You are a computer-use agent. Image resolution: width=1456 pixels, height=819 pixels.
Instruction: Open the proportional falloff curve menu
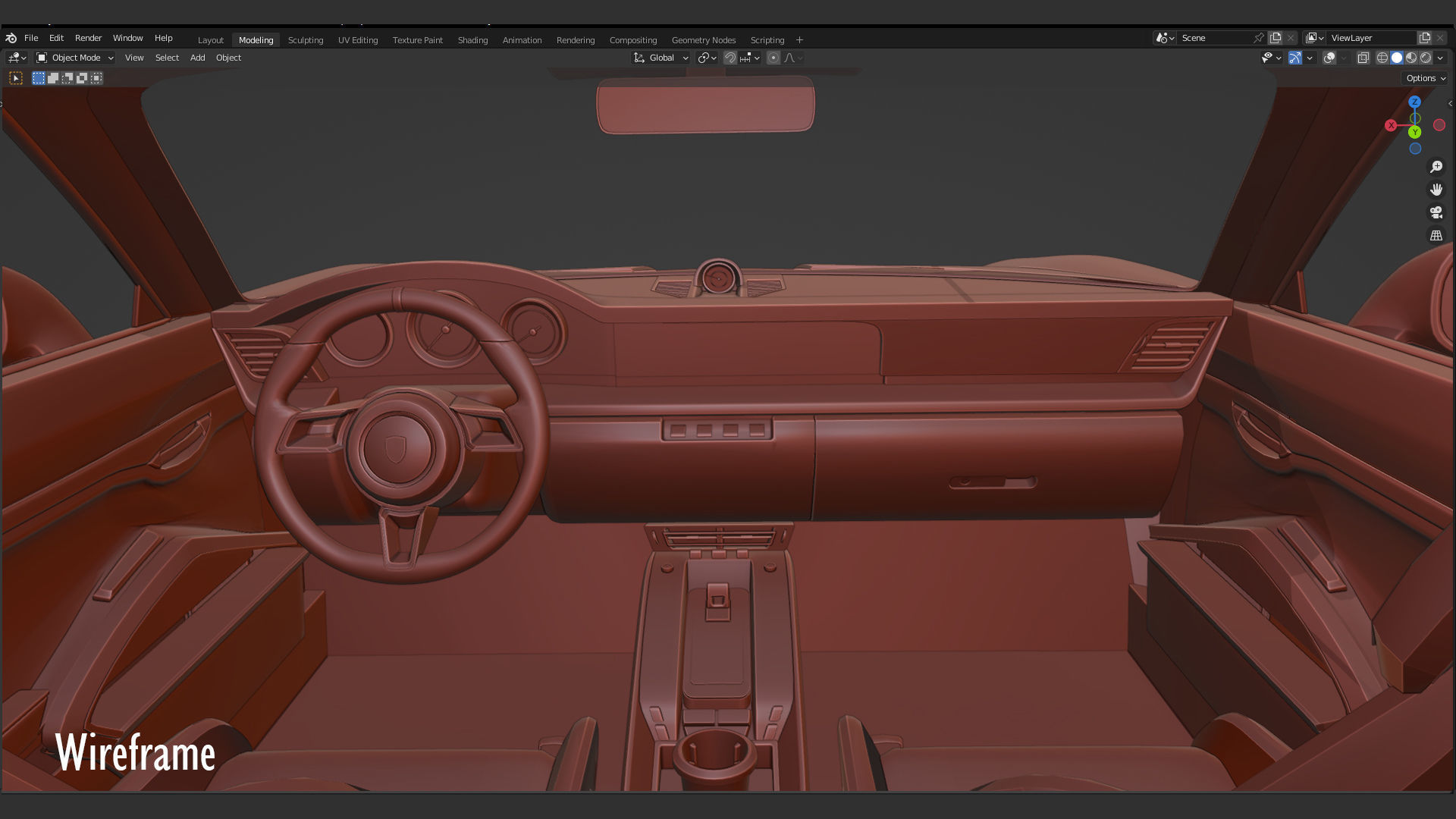coord(793,58)
